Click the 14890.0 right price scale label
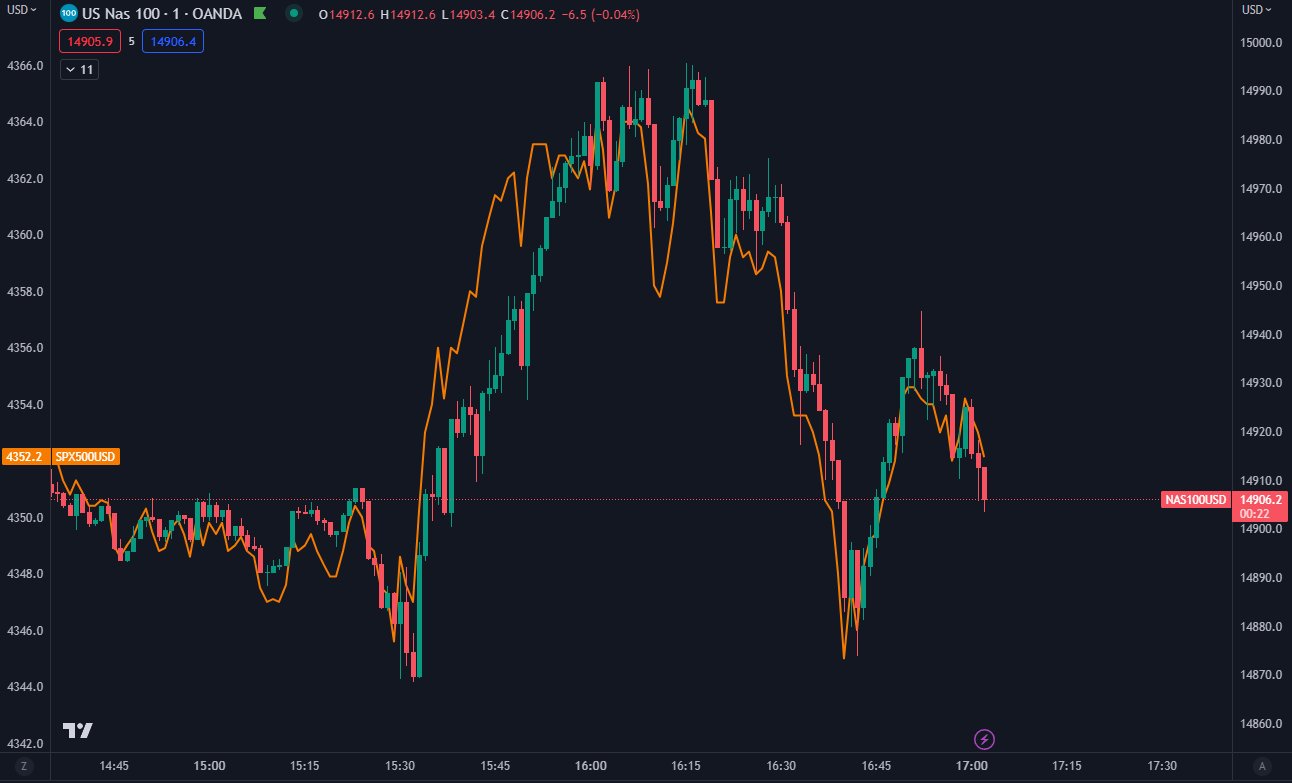The image size is (1292, 783). [1261, 578]
